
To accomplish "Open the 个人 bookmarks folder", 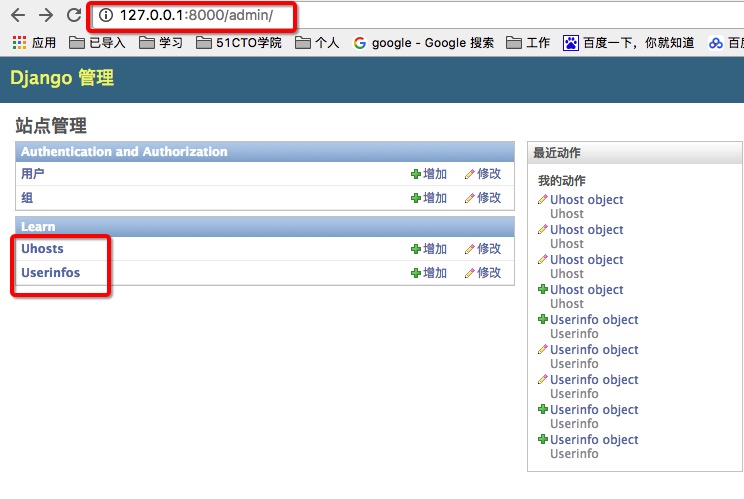I will point(317,43).
